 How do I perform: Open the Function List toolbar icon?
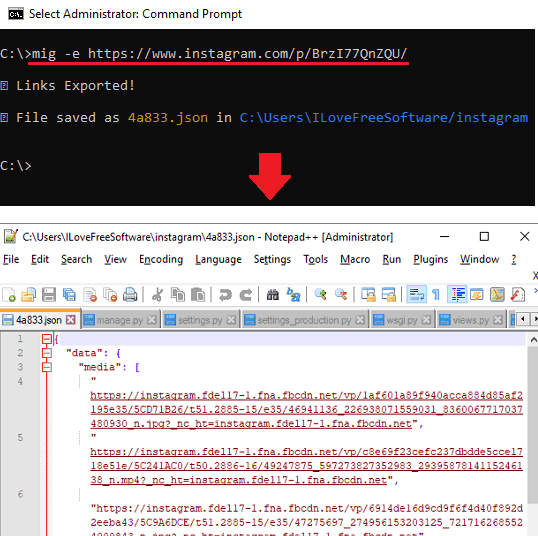(x=518, y=295)
